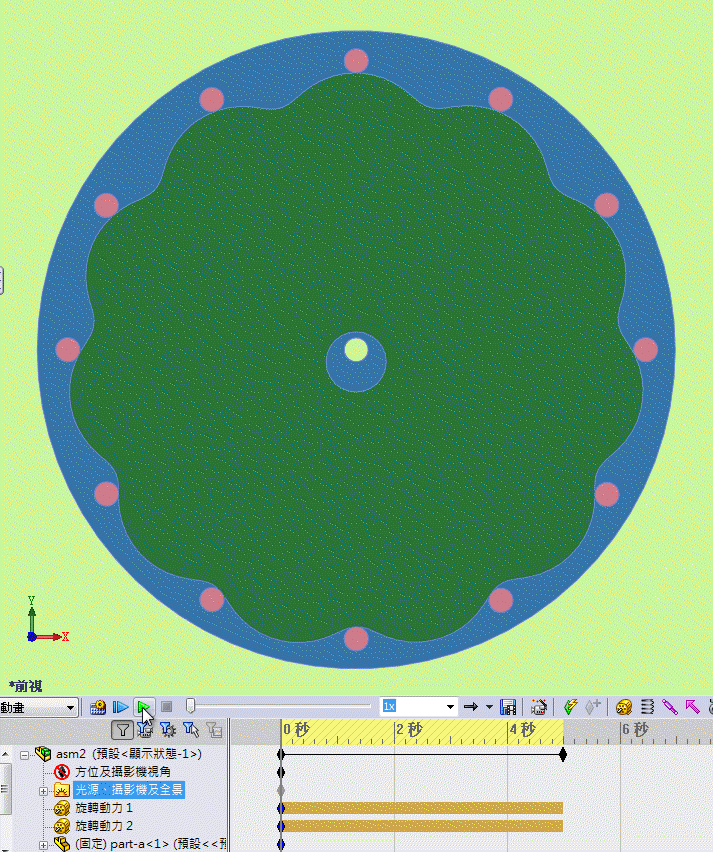Select 旋轉動力 2 timeline bar
This screenshot has height=852, width=713.
coord(422,826)
